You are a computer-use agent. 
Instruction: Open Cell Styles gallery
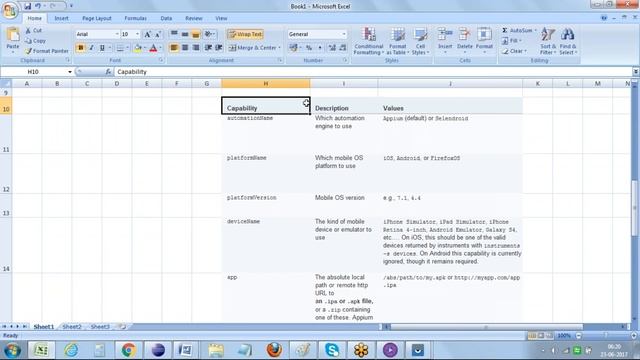tap(420, 41)
